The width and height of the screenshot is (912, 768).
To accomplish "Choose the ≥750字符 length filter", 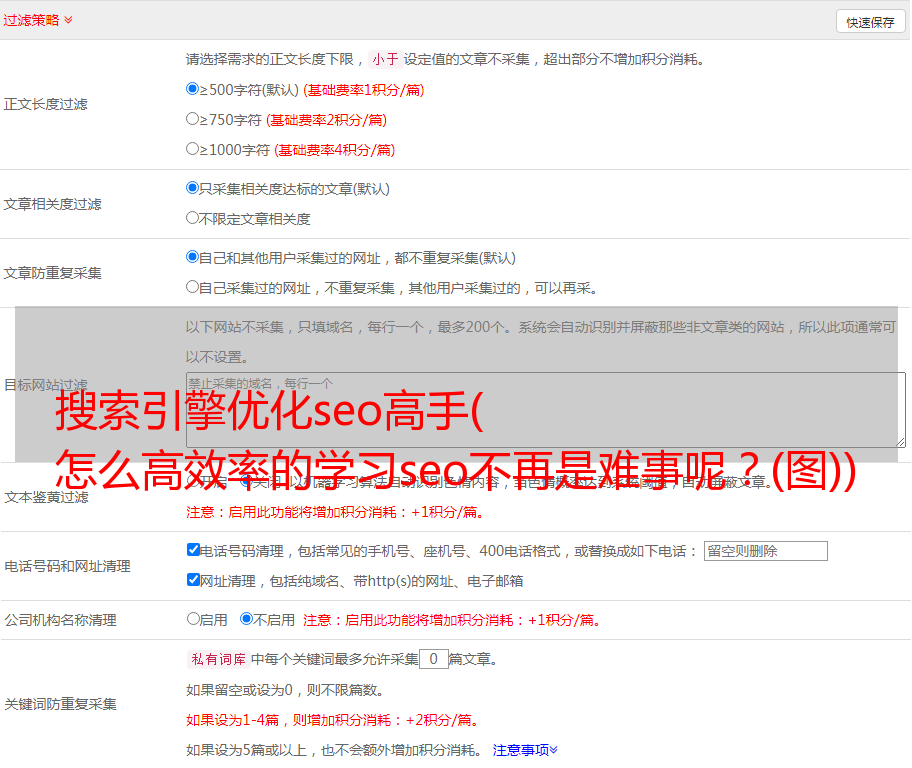I will pos(193,119).
